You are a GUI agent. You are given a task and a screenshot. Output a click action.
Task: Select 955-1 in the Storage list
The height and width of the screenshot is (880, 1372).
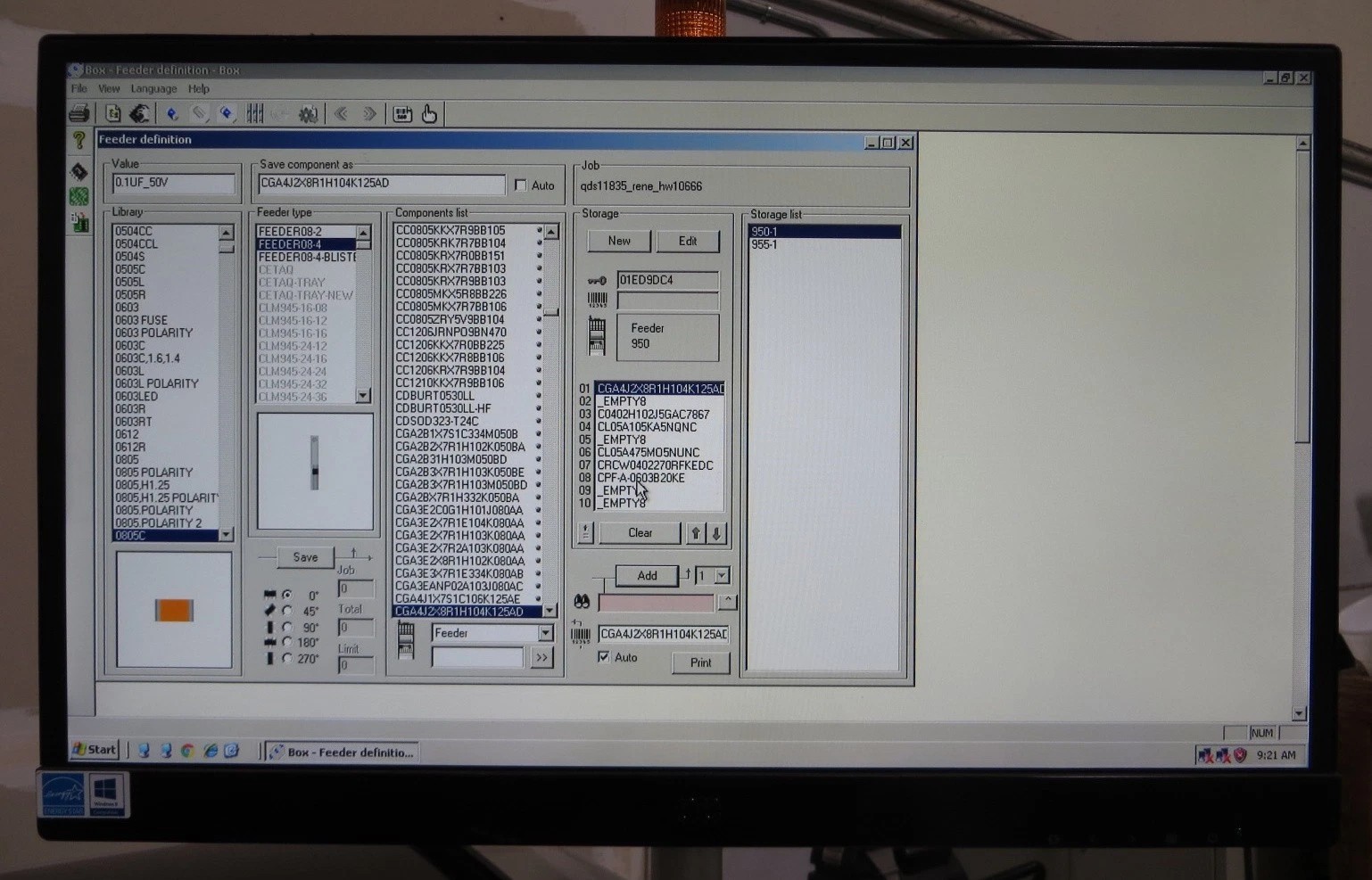[765, 244]
